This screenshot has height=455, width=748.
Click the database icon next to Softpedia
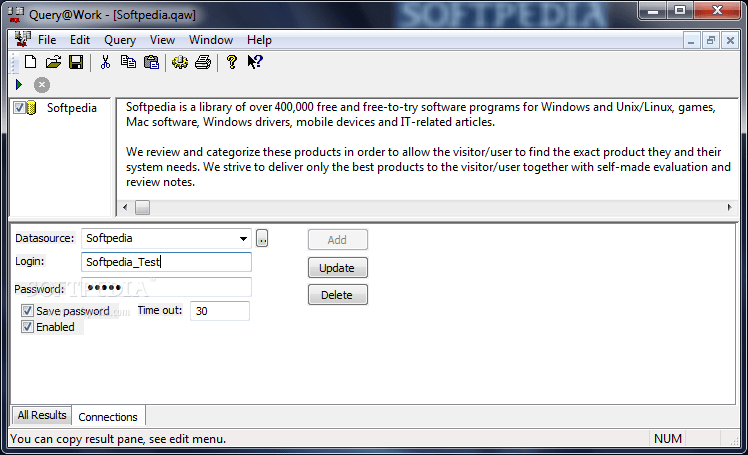pyautogui.click(x=31, y=108)
